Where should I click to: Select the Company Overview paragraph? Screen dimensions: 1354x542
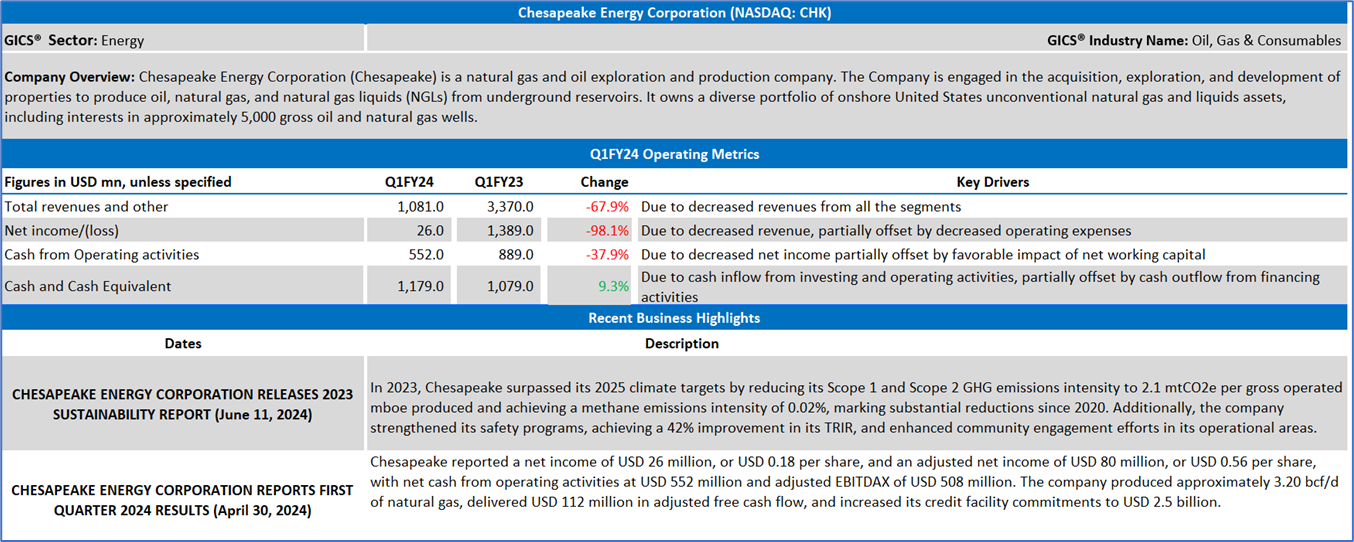(675, 96)
